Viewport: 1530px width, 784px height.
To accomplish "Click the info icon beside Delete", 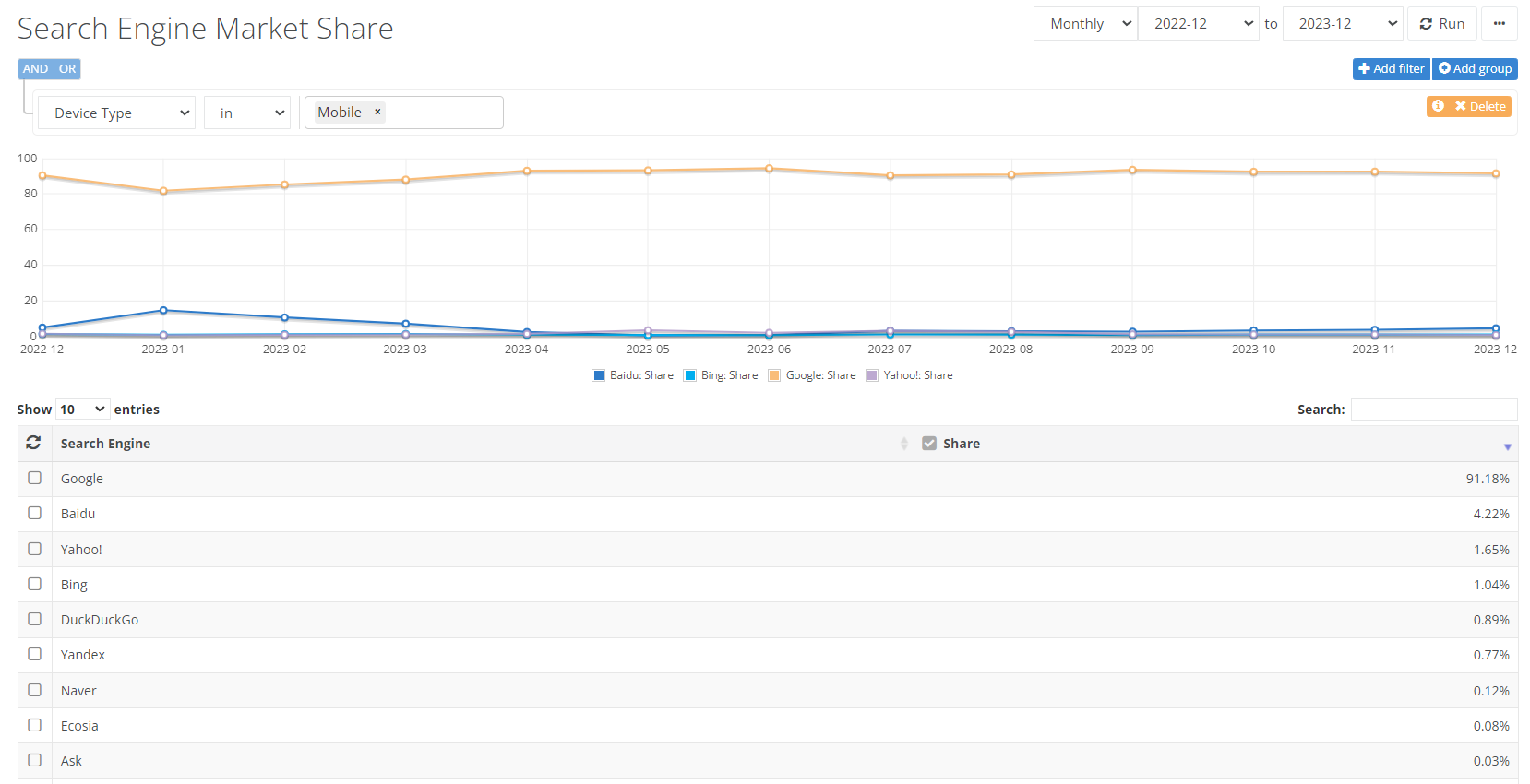I will click(x=1438, y=106).
